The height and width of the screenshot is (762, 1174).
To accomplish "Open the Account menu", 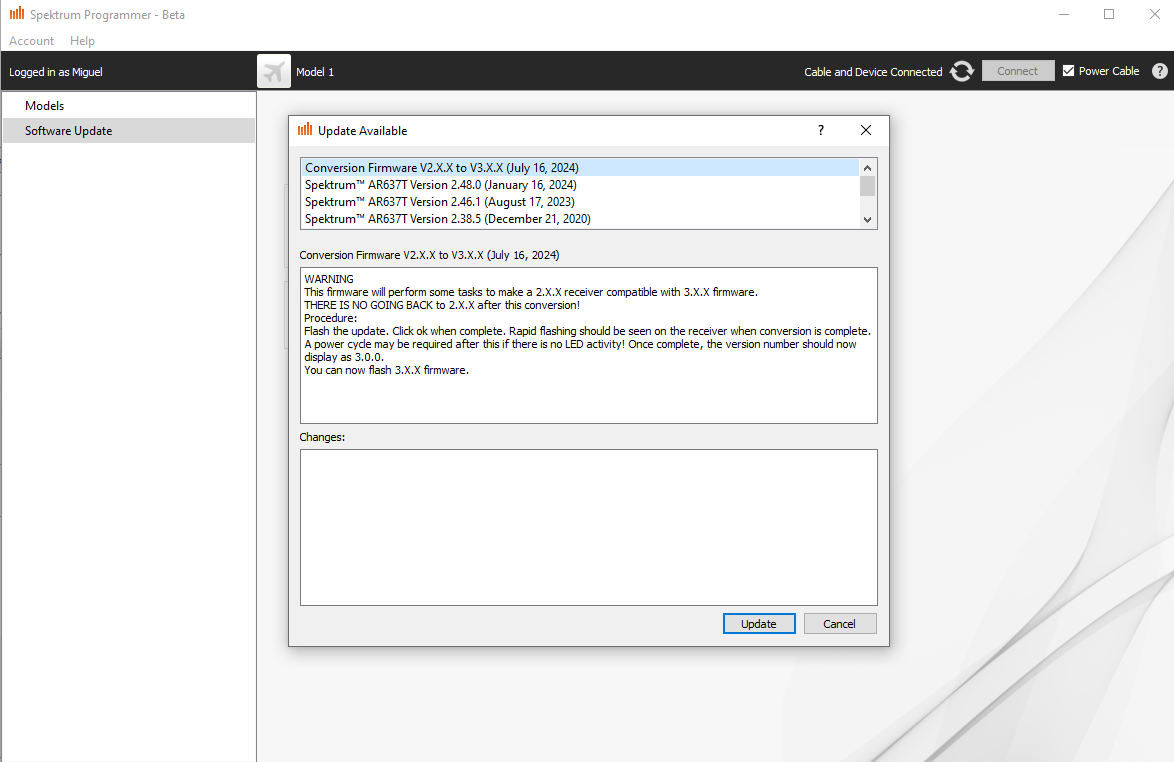I will coord(32,41).
